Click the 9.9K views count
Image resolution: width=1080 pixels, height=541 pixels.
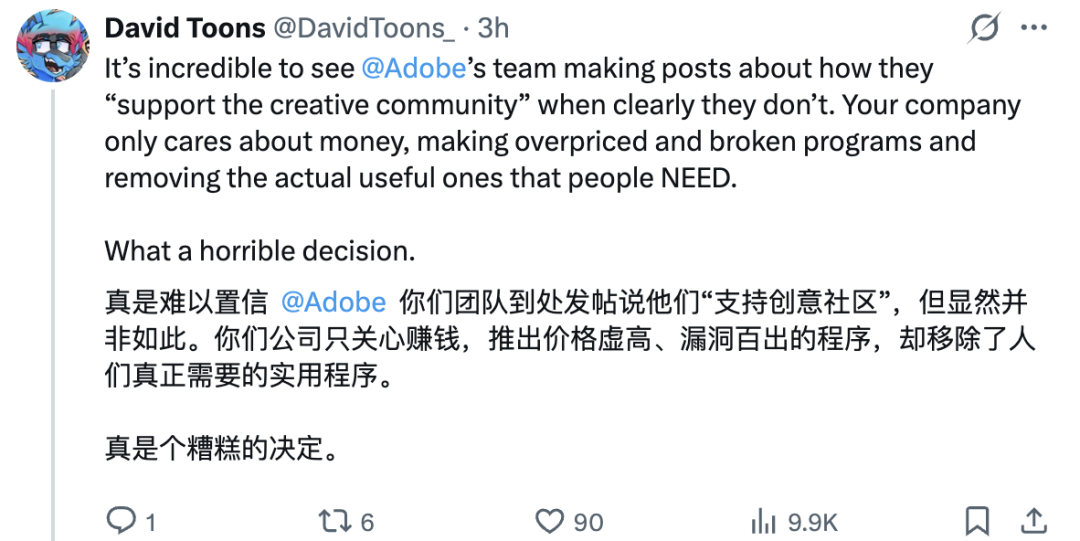pyautogui.click(x=813, y=522)
